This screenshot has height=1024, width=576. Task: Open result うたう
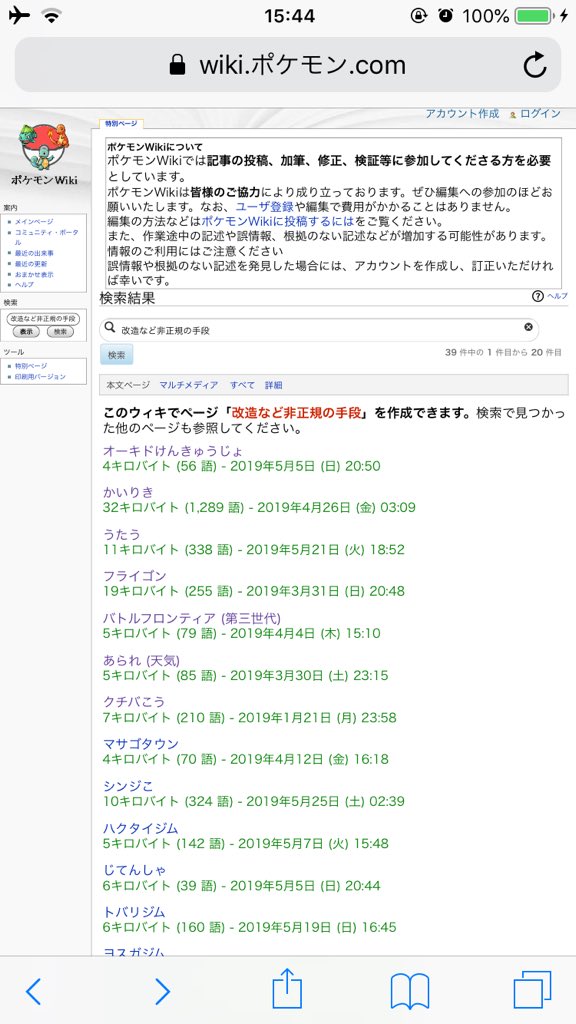pyautogui.click(x=121, y=534)
